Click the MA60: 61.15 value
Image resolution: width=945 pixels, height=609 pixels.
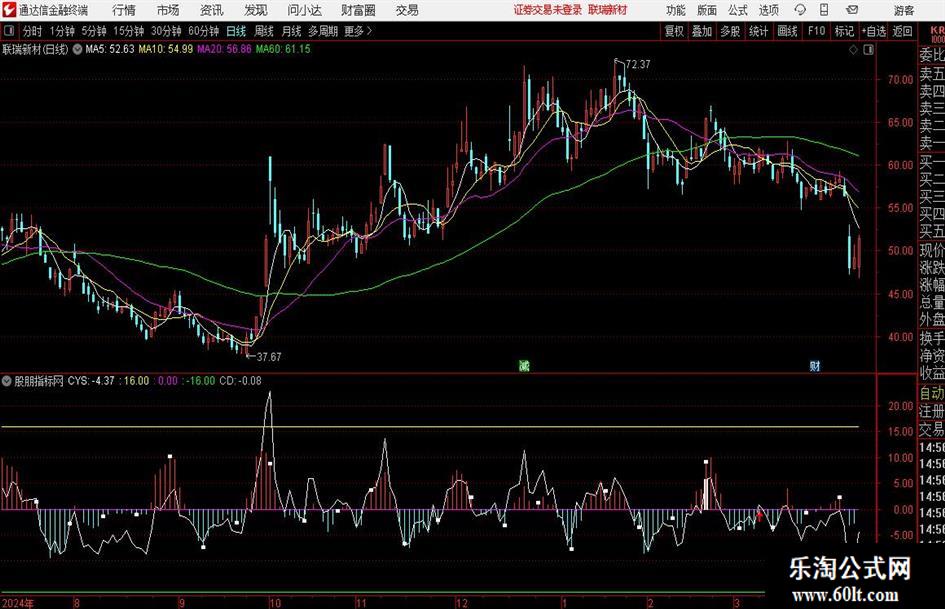283,49
